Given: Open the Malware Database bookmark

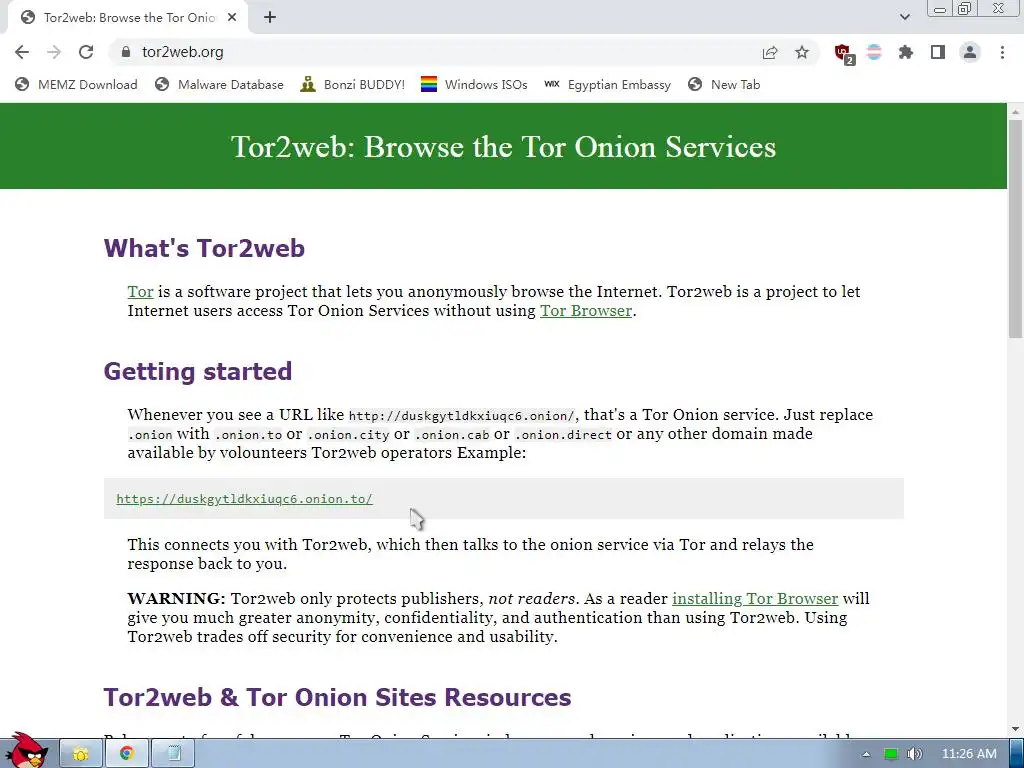Looking at the screenshot, I should pos(219,84).
